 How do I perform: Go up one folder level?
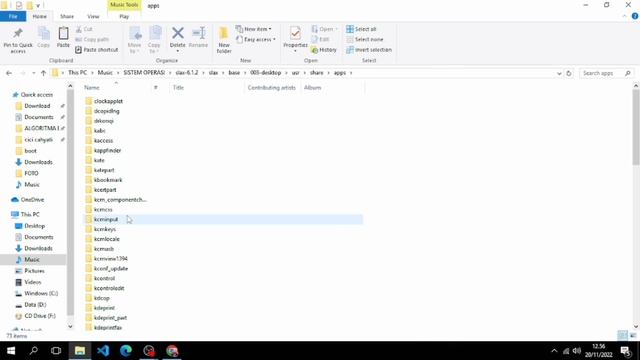(x=43, y=73)
